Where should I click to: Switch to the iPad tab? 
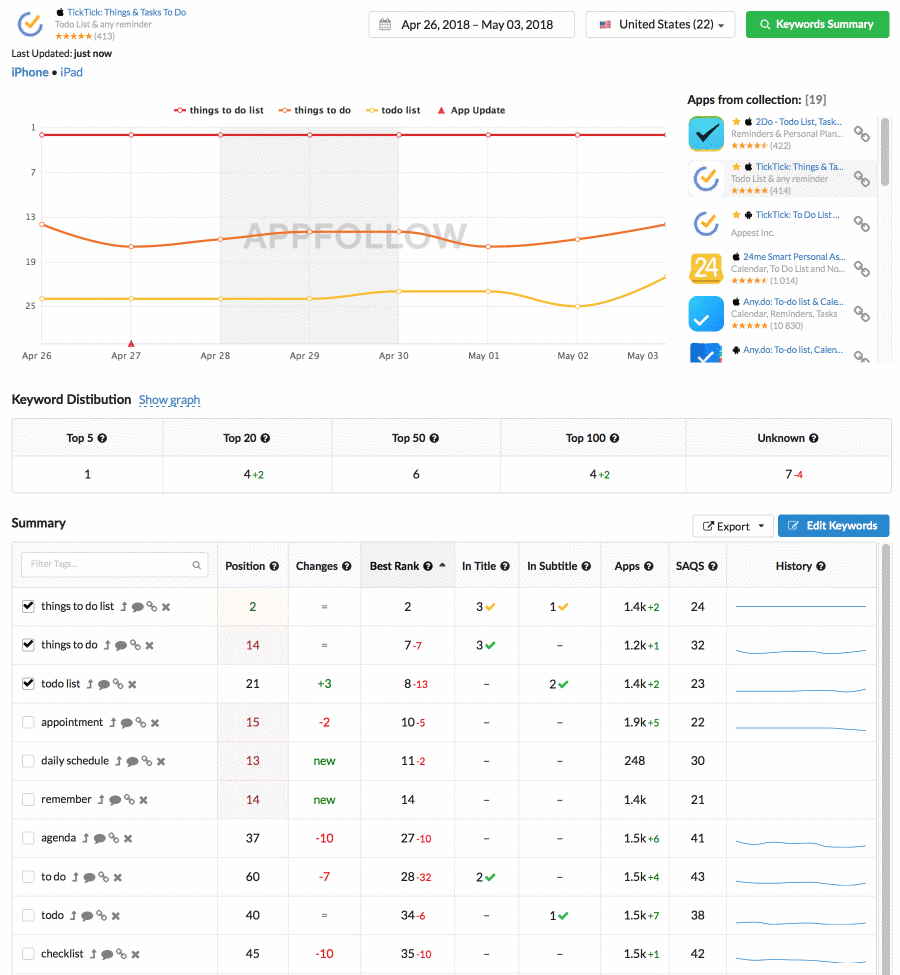click(71, 72)
